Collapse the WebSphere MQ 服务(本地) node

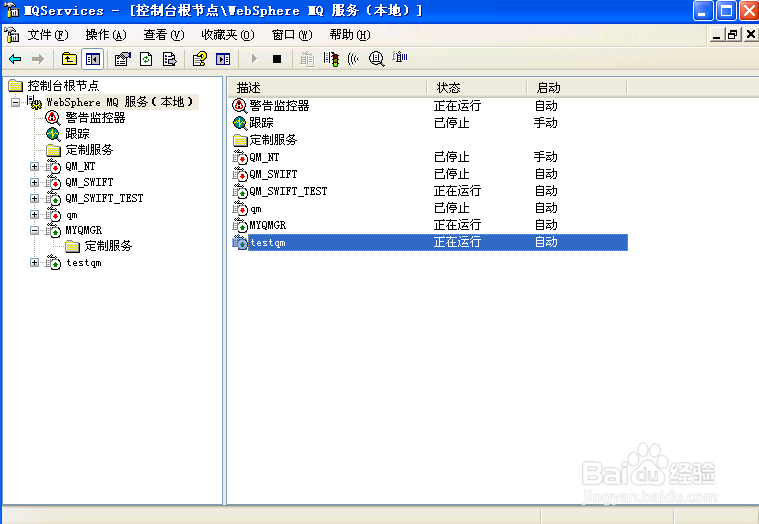(x=15, y=102)
